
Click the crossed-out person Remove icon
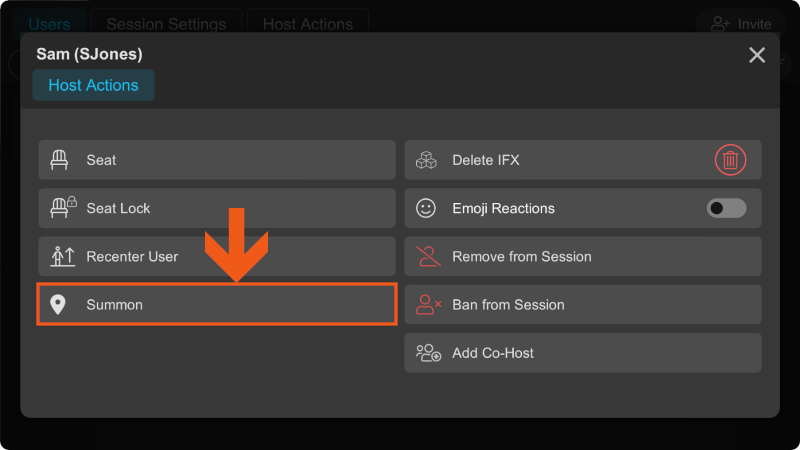click(428, 256)
